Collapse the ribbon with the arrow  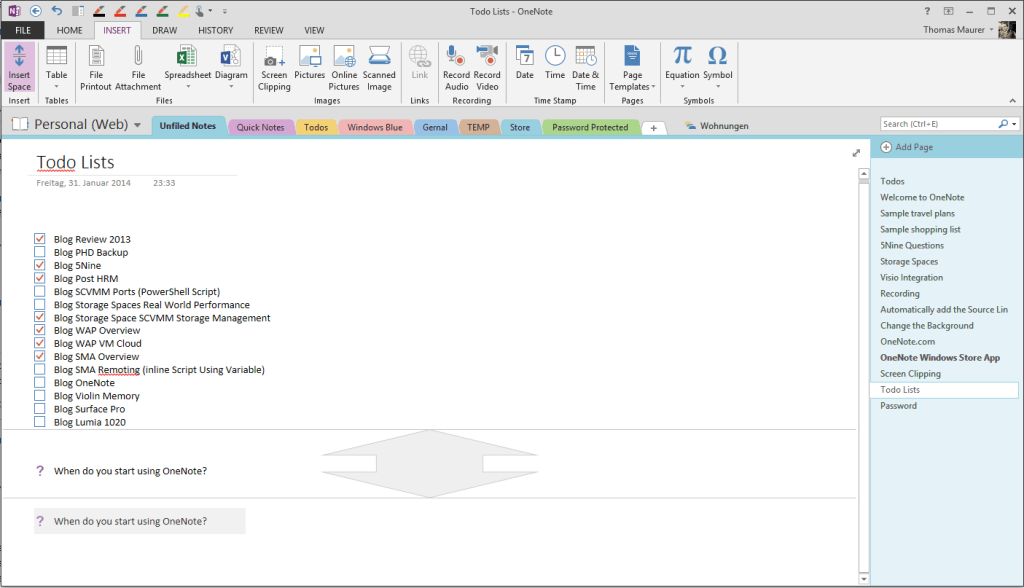tap(1012, 101)
